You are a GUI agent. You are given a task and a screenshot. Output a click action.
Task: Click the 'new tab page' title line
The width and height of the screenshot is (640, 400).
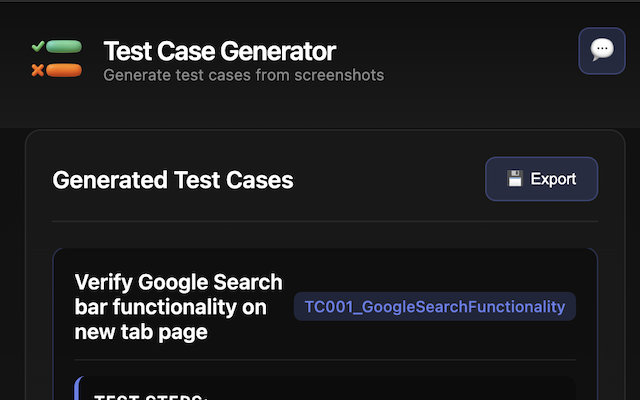[140, 332]
